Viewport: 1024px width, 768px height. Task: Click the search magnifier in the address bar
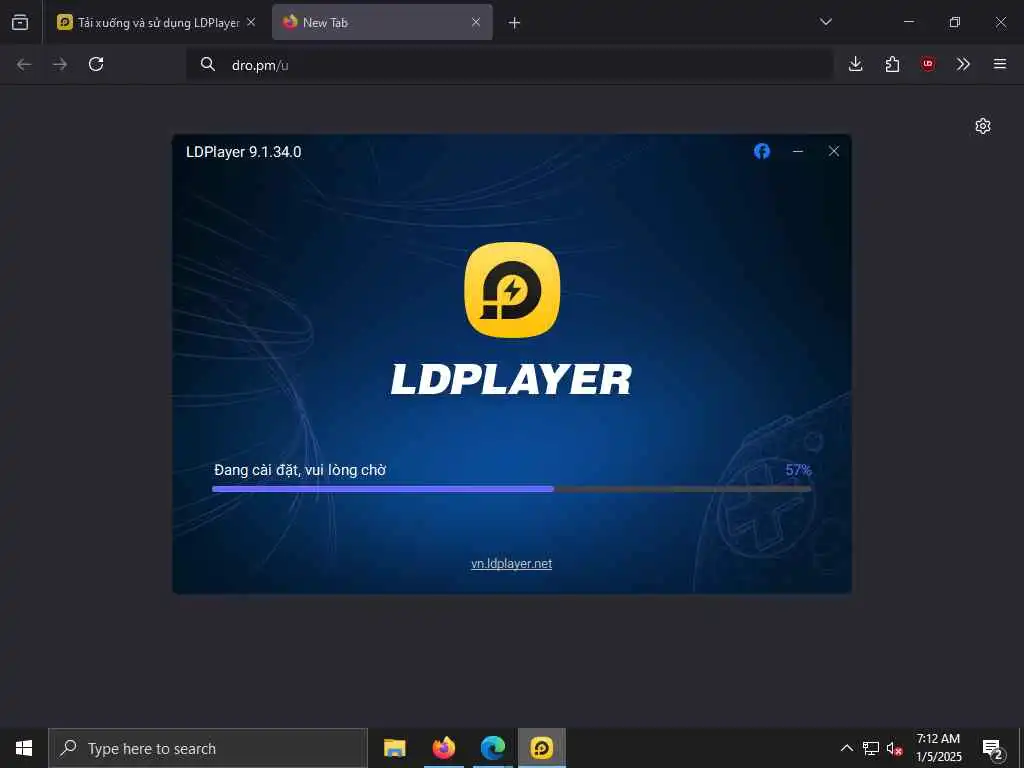(208, 64)
